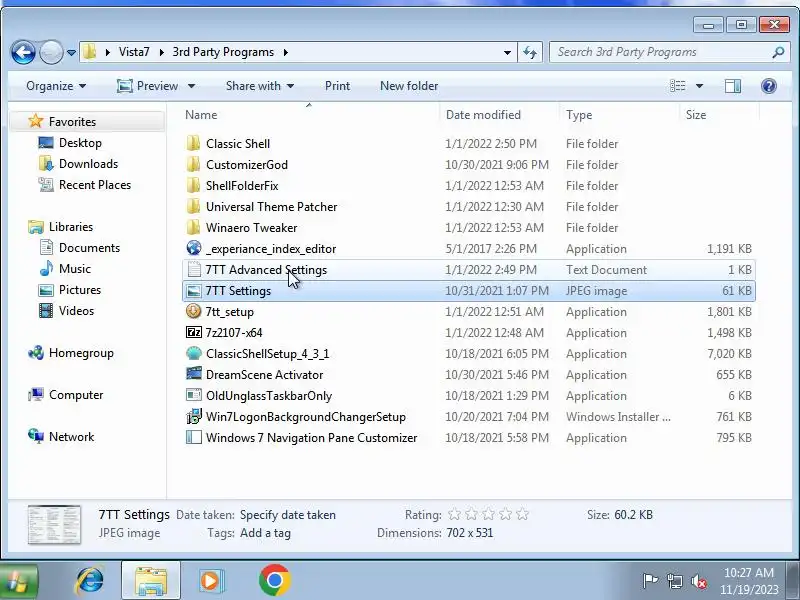Screen dimensions: 800x600
Task: Select the 7TT Settings JPEG icon
Action: [193, 291]
